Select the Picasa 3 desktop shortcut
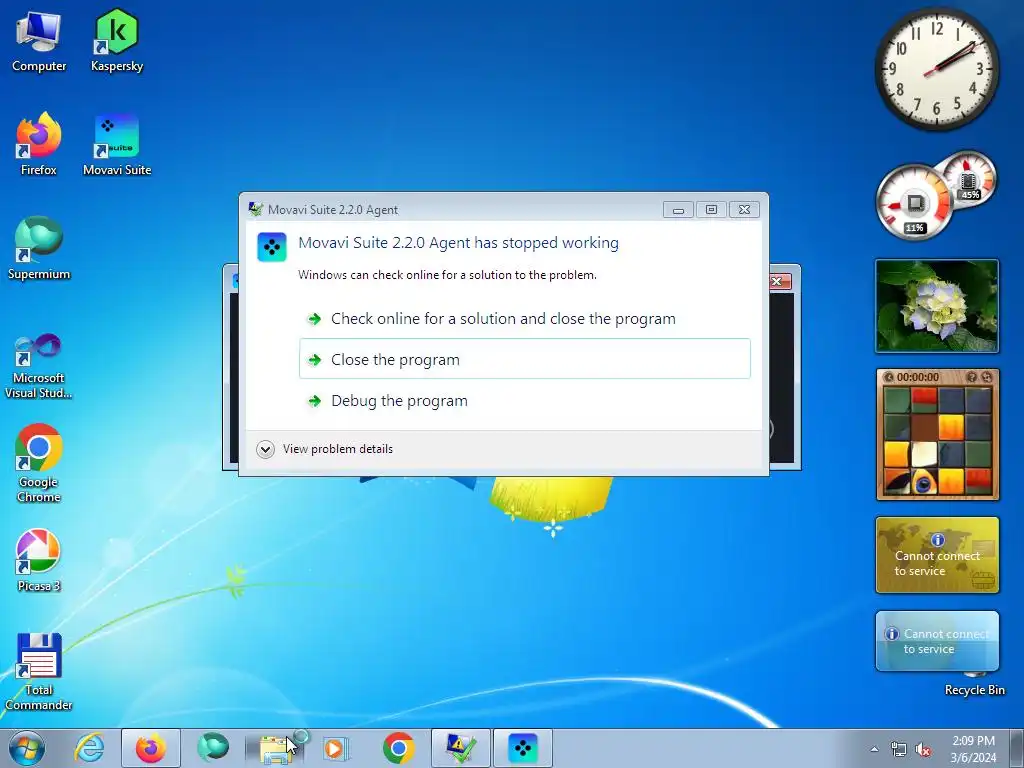Screen dimensions: 1024x768 (x=39, y=560)
